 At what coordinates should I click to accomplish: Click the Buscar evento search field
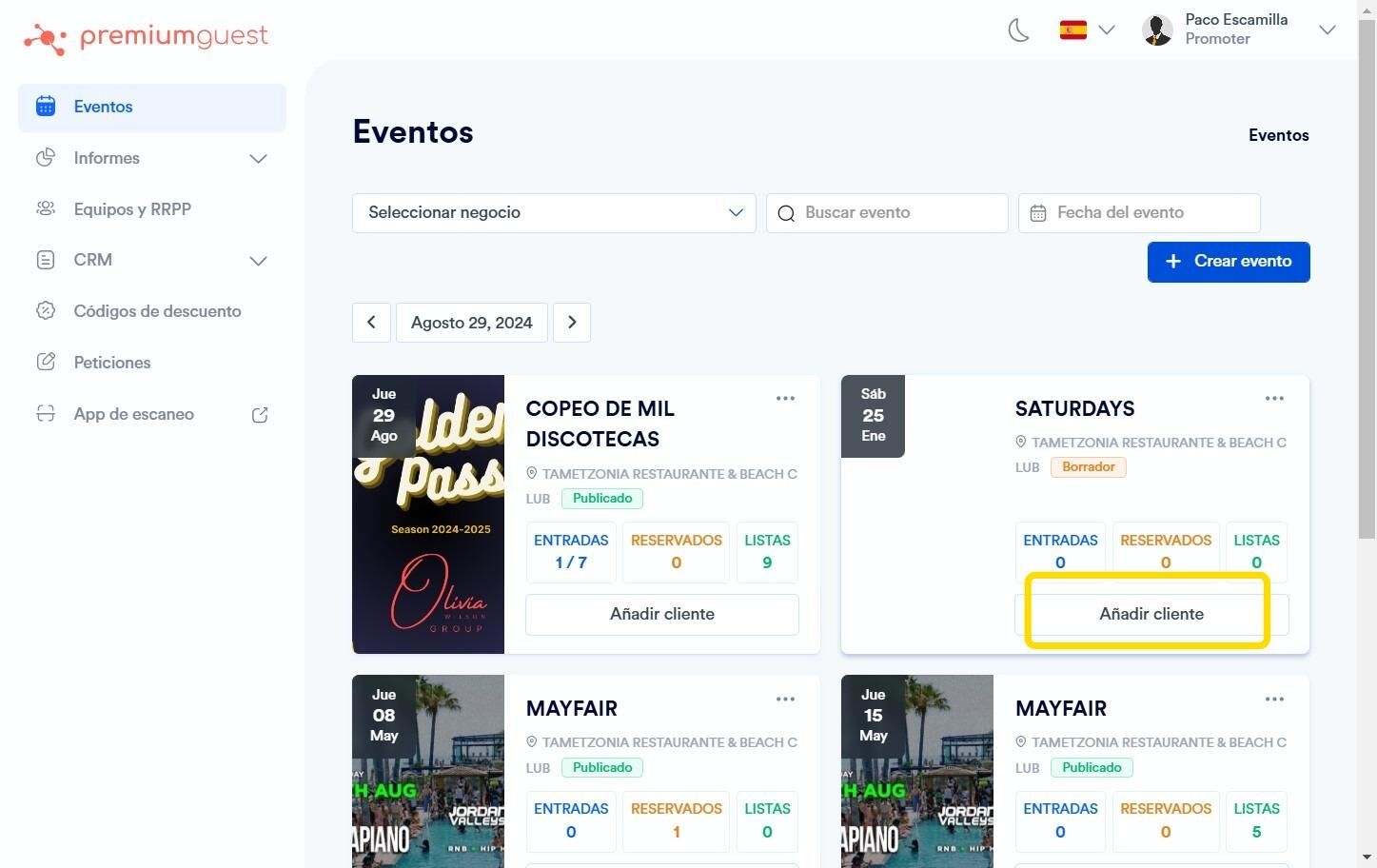pyautogui.click(x=887, y=213)
